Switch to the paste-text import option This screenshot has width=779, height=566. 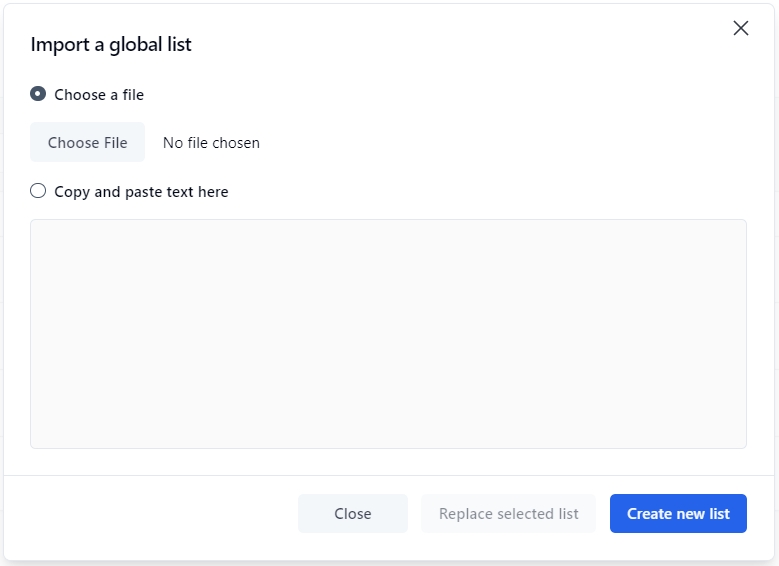[38, 191]
